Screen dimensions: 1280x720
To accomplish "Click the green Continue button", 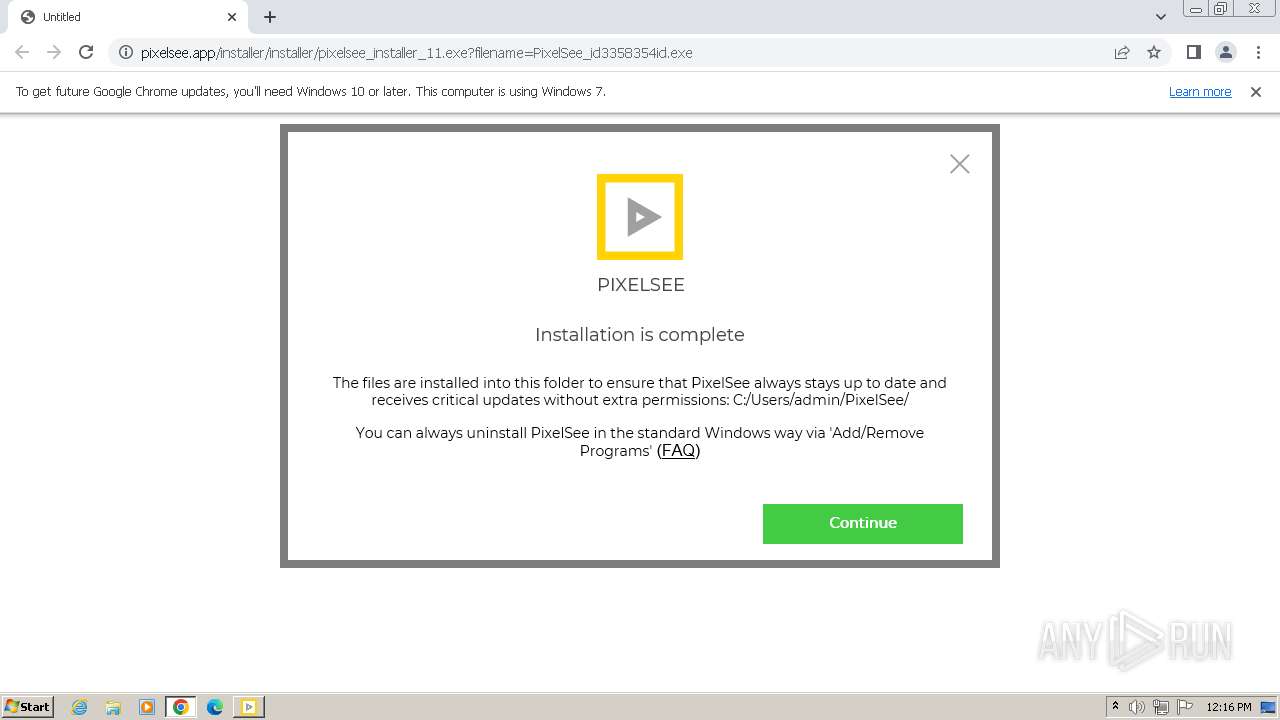I will click(x=862, y=523).
